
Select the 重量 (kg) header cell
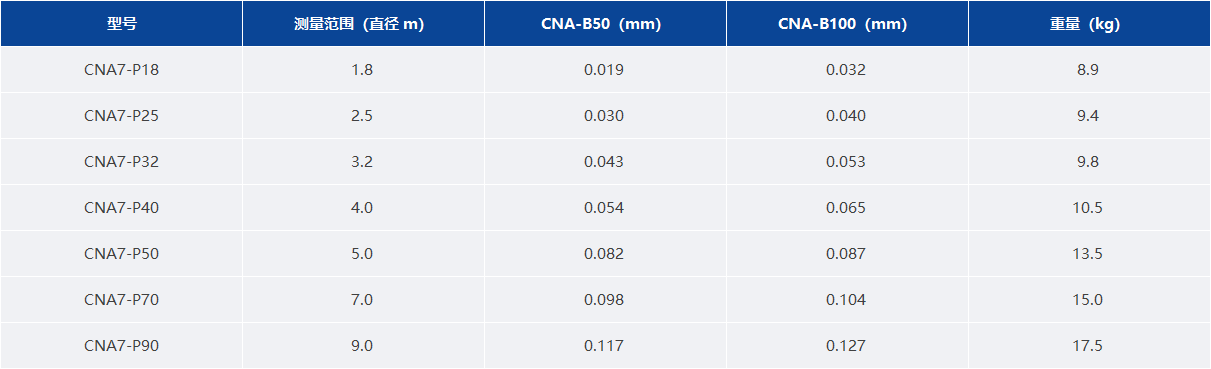click(1088, 24)
